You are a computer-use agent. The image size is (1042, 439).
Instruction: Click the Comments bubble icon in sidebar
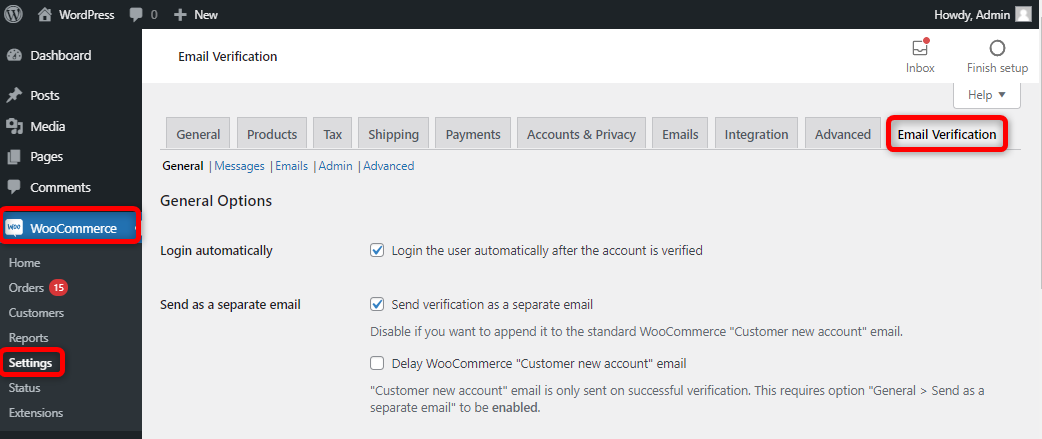pyautogui.click(x=14, y=187)
